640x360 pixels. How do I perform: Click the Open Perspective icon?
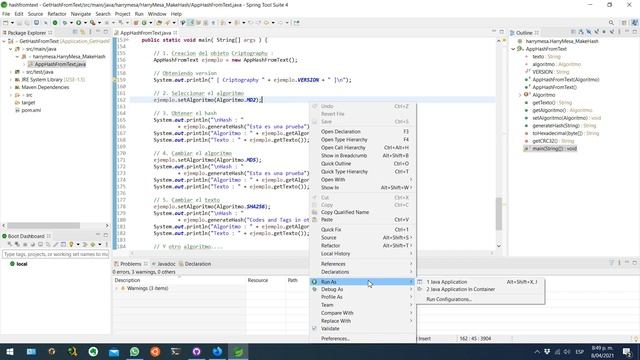coord(624,23)
